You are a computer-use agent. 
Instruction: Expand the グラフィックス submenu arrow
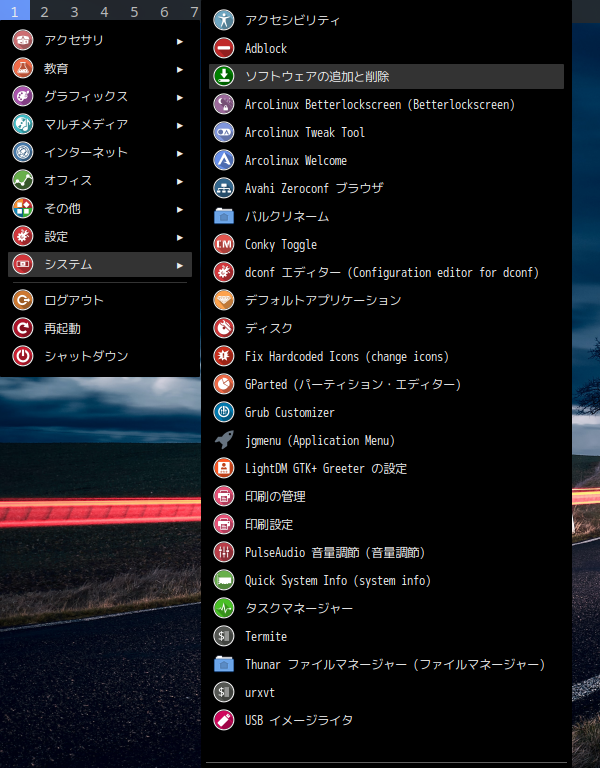[180, 97]
